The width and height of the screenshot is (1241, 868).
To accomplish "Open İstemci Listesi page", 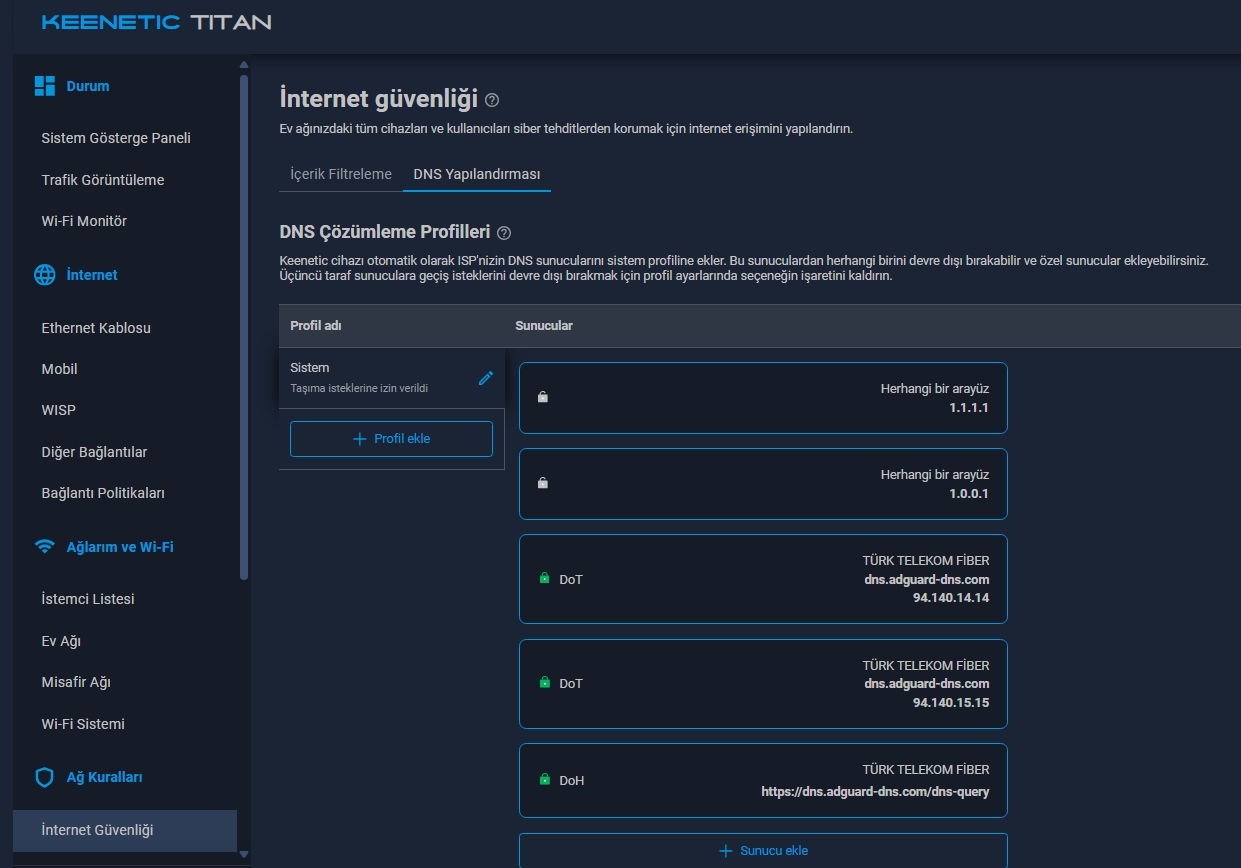I will [x=88, y=599].
